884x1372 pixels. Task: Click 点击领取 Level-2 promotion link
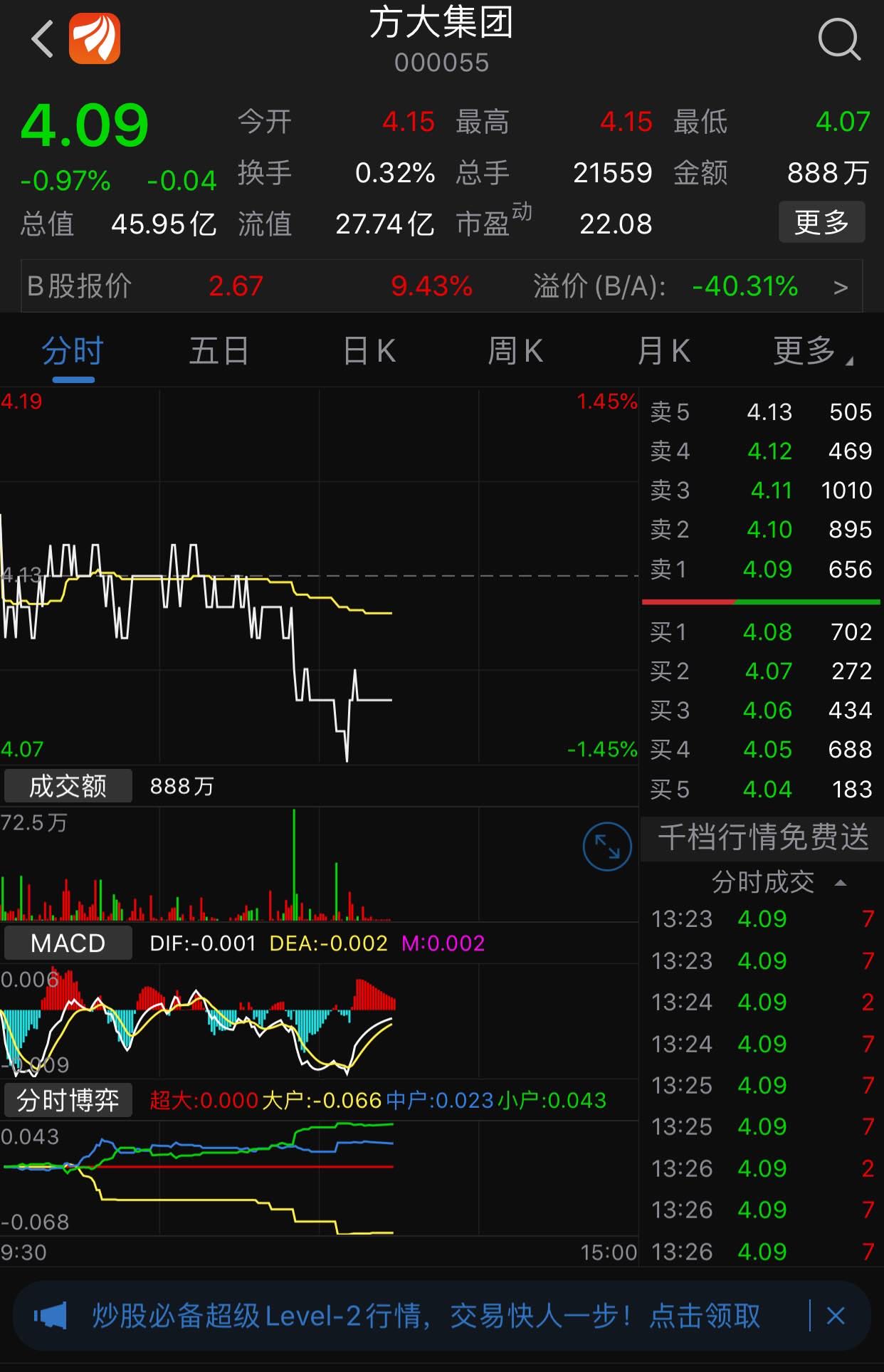click(x=705, y=1316)
